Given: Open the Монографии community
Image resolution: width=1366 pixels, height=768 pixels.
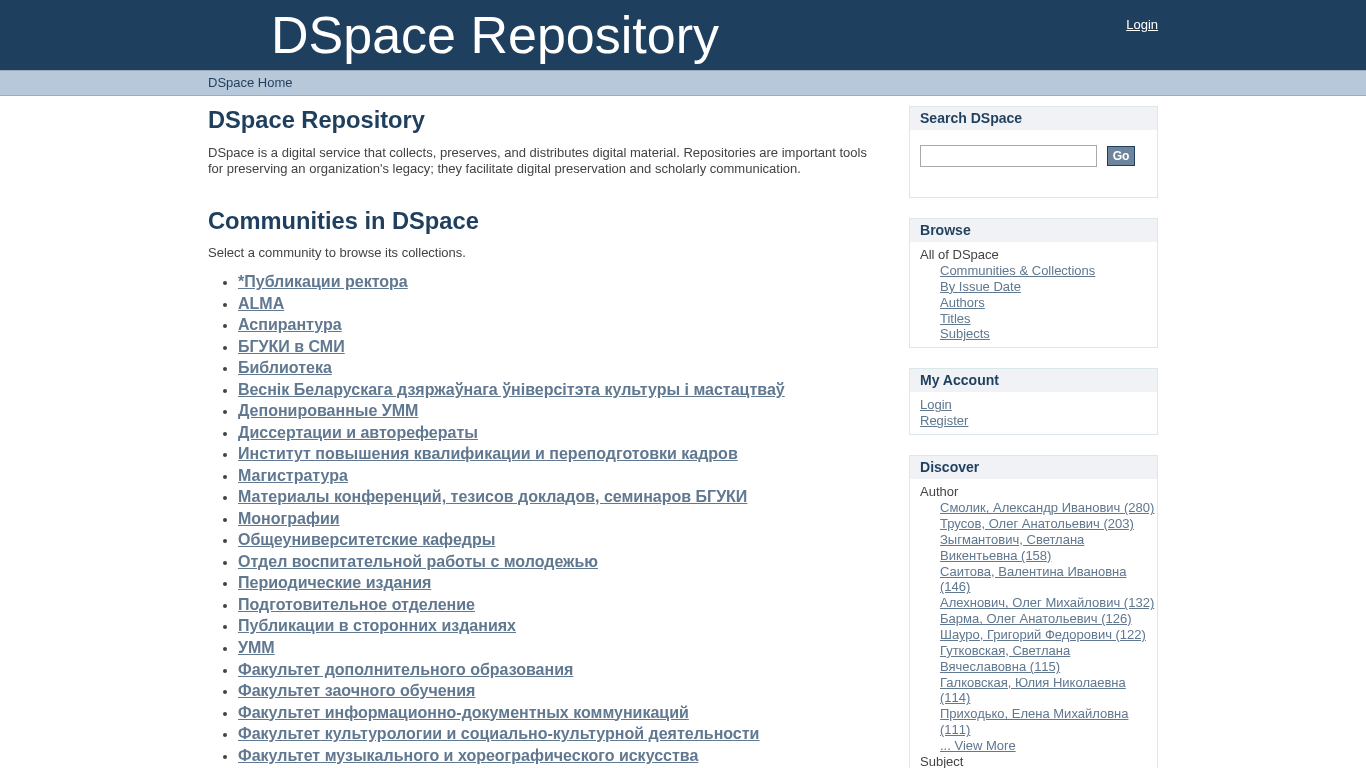Looking at the screenshot, I should pos(289,519).
